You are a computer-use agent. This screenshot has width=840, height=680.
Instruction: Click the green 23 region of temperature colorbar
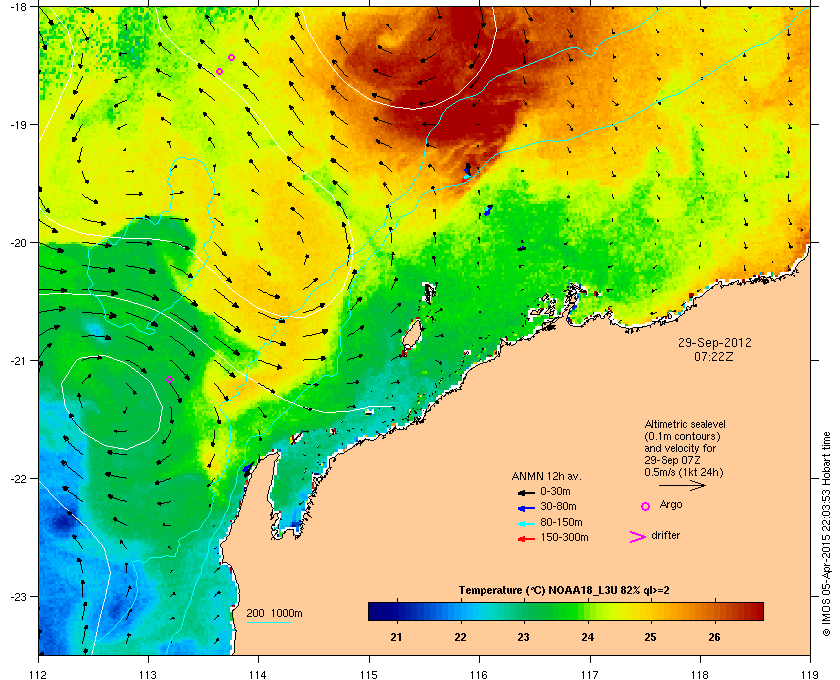pos(523,611)
